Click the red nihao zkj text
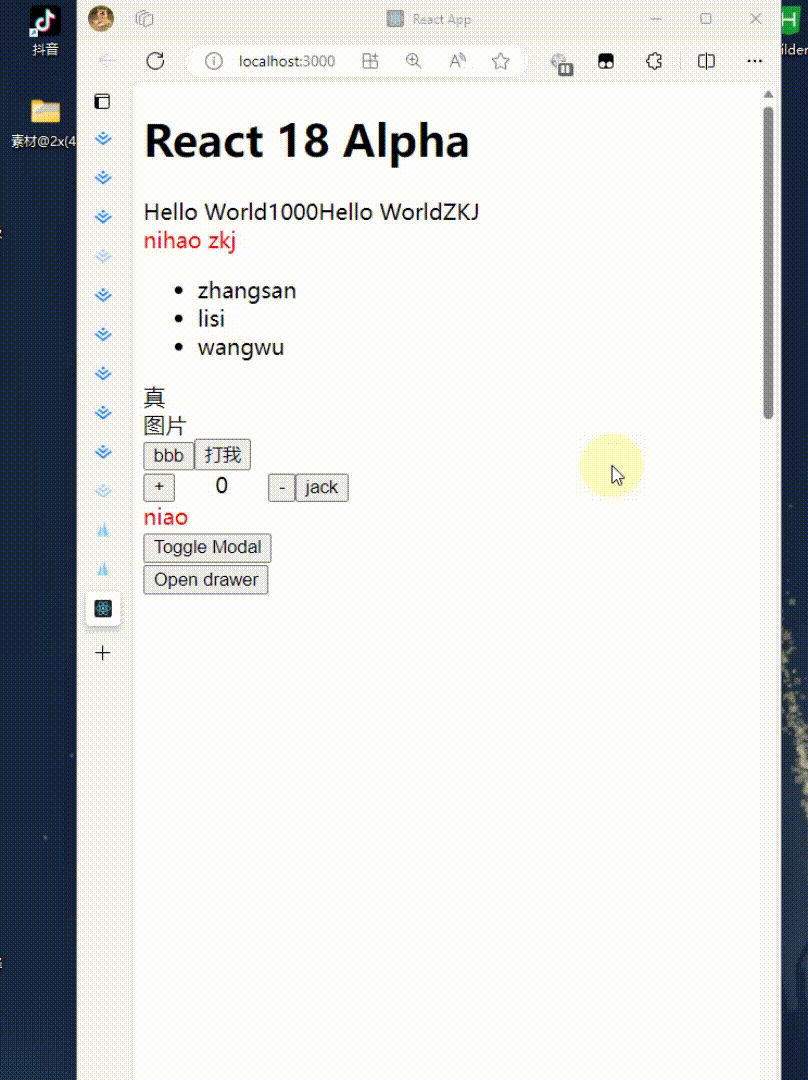Screen dimensions: 808x1080 click(189, 240)
